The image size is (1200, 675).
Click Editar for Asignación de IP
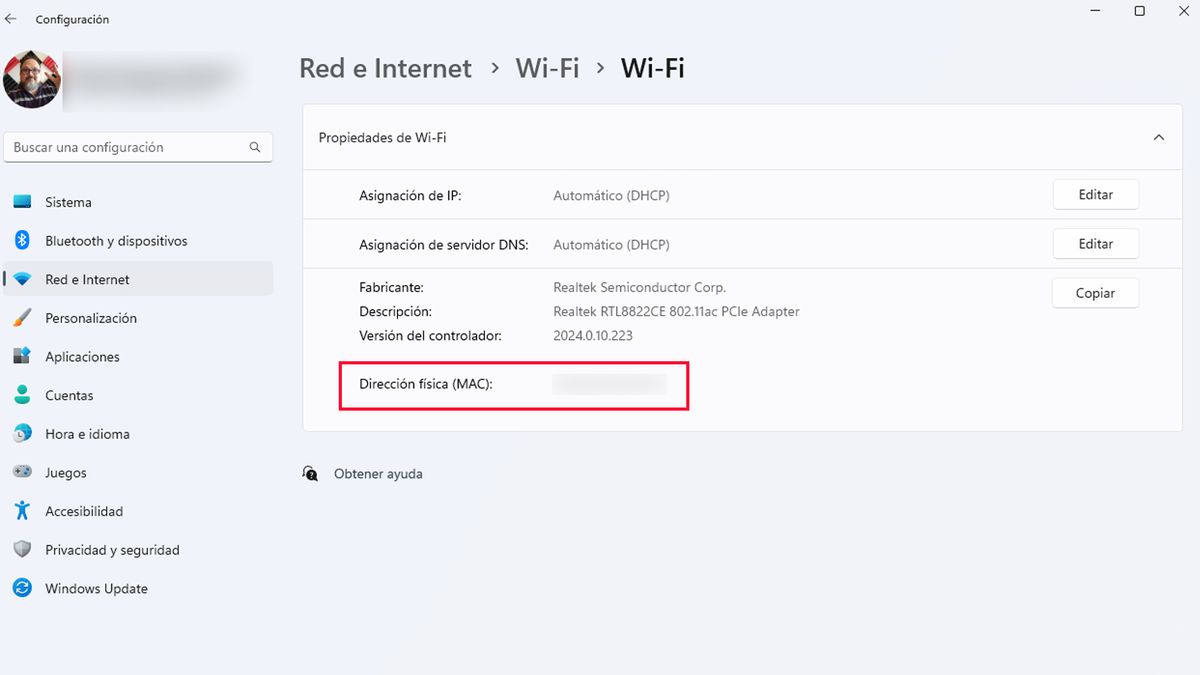coord(1095,194)
